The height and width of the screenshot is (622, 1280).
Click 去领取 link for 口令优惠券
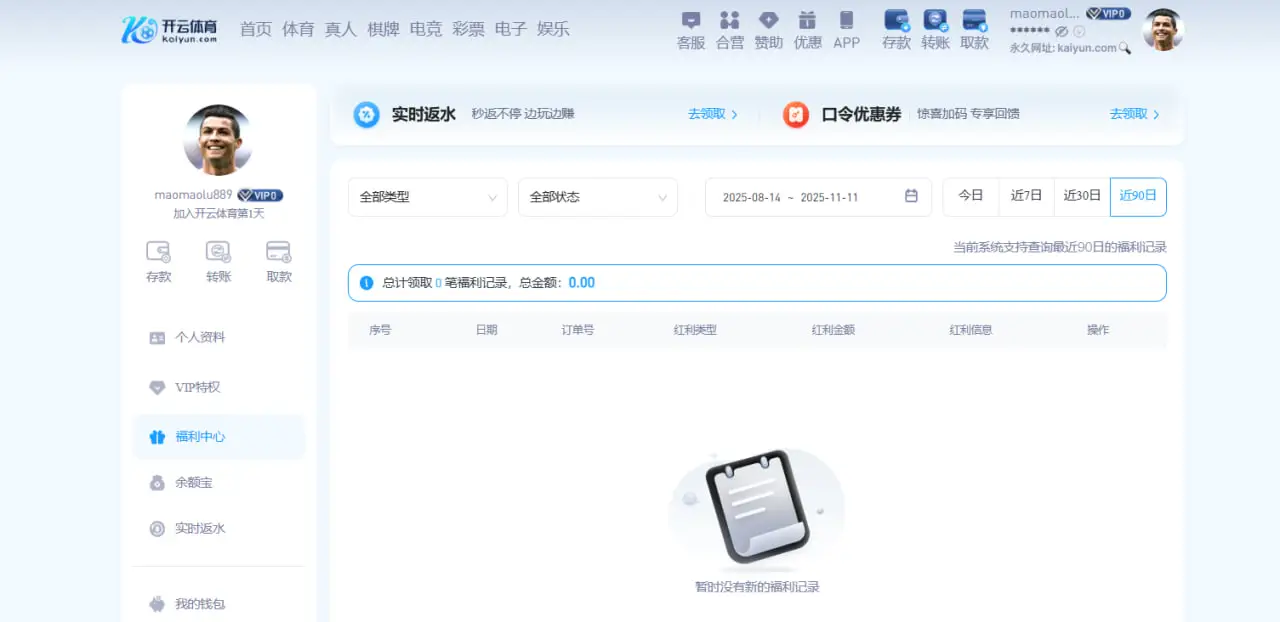pos(1135,114)
